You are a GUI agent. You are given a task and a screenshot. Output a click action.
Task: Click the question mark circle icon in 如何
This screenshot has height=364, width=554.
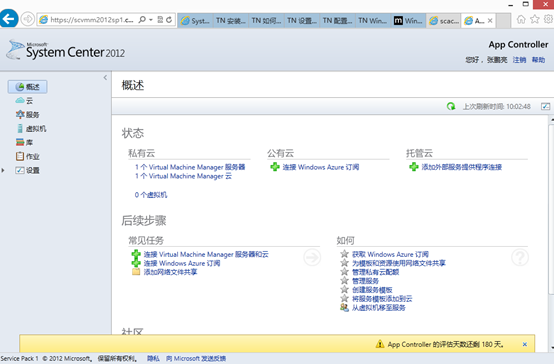point(520,257)
